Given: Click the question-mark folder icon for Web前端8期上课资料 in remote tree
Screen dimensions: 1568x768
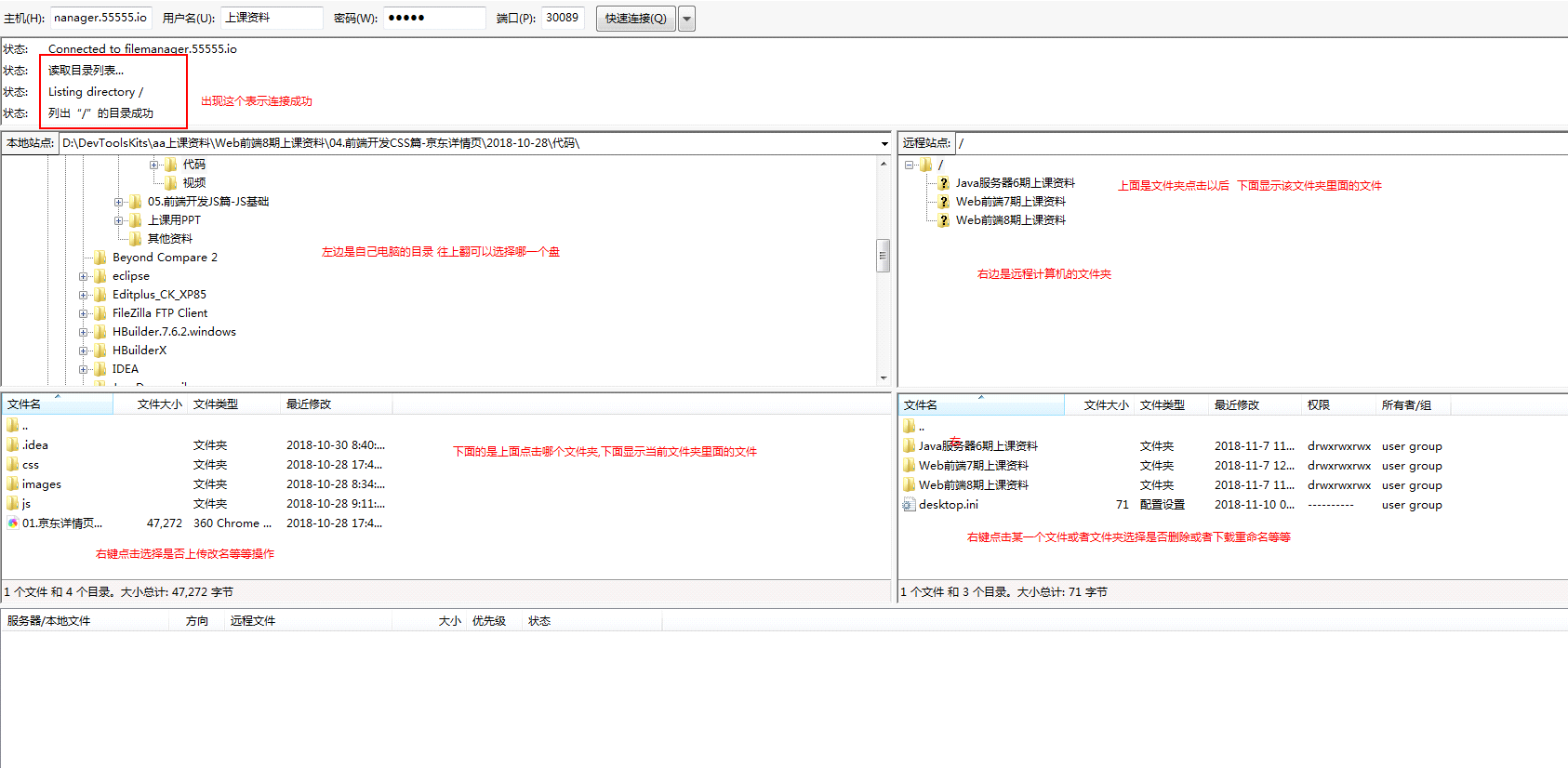Looking at the screenshot, I should [943, 220].
